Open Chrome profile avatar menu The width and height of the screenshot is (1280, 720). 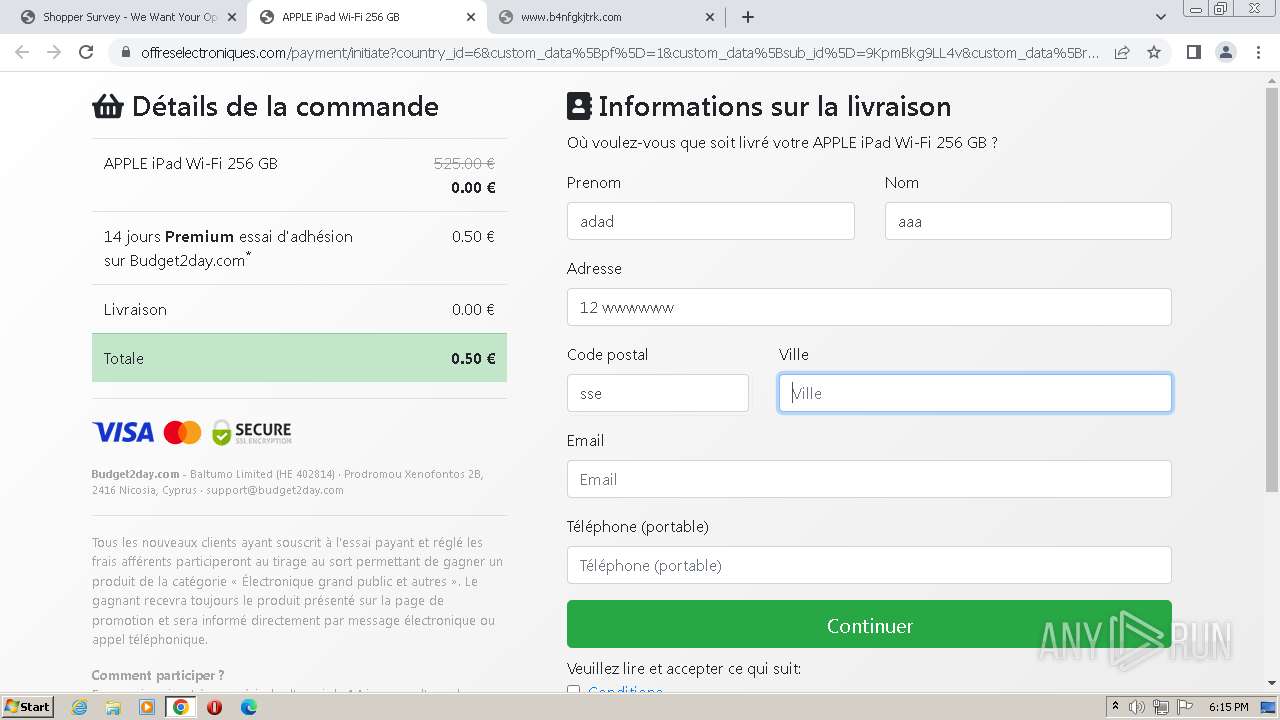click(1225, 52)
